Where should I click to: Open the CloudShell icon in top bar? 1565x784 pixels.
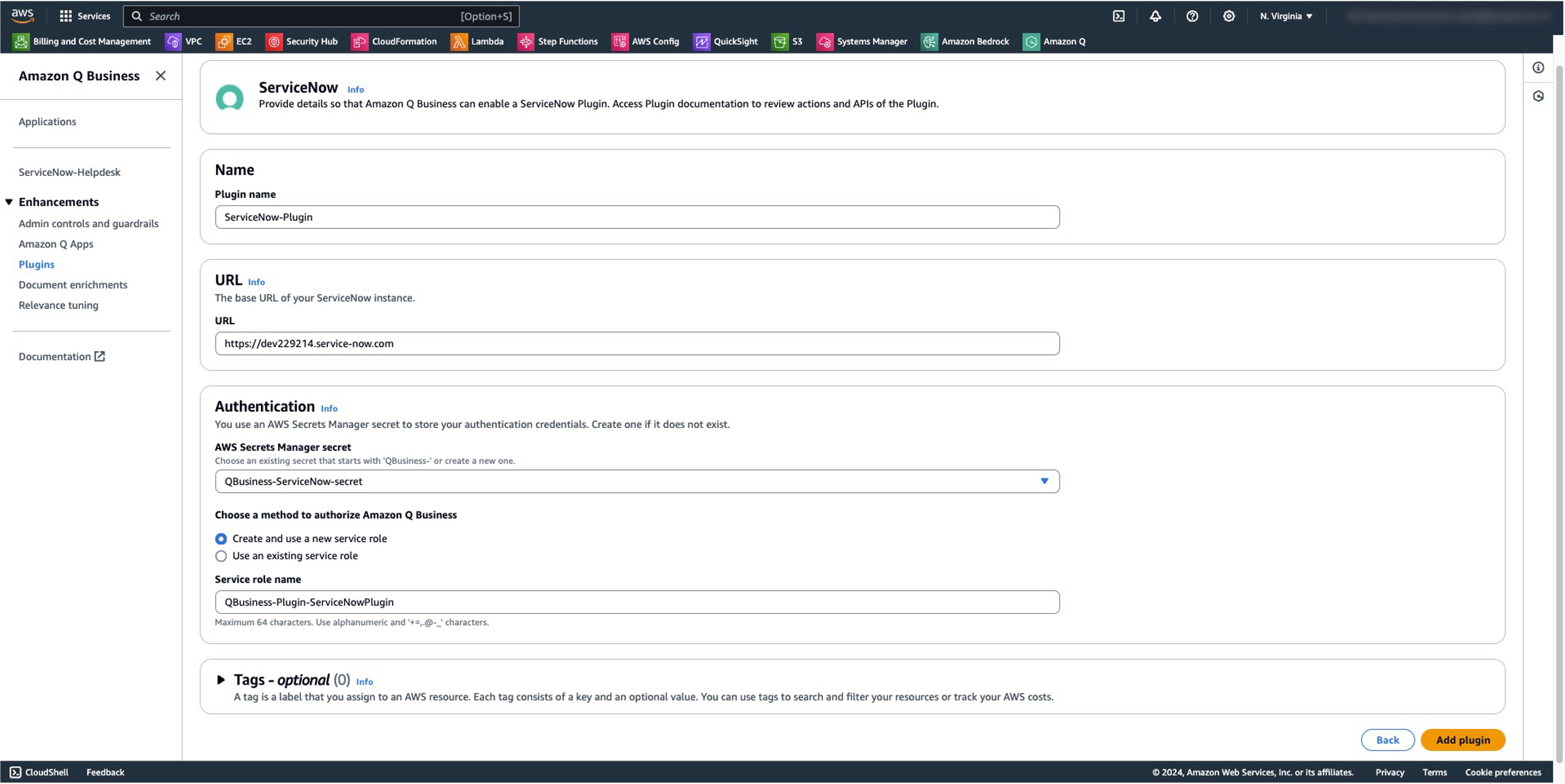(x=1119, y=16)
